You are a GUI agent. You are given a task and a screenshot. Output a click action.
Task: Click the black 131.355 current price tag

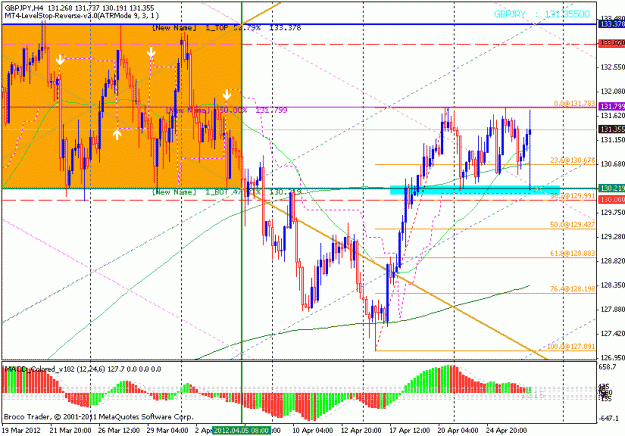click(611, 129)
